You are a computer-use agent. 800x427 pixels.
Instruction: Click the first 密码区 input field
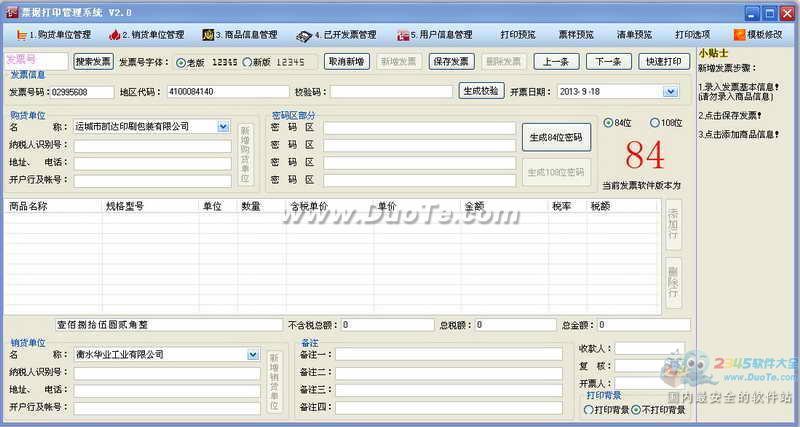[420, 128]
